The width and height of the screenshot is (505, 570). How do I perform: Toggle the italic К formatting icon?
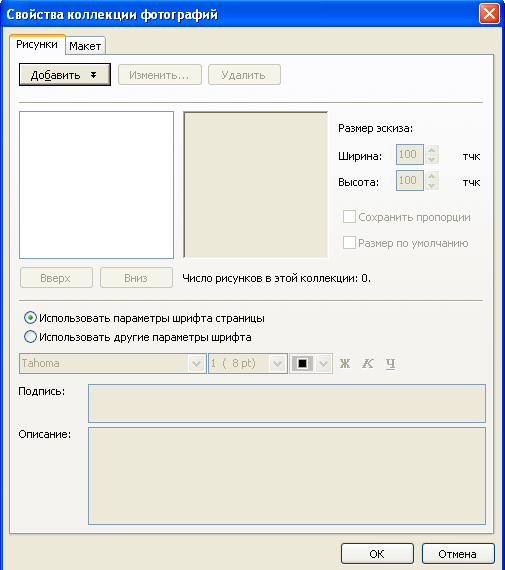click(x=368, y=363)
